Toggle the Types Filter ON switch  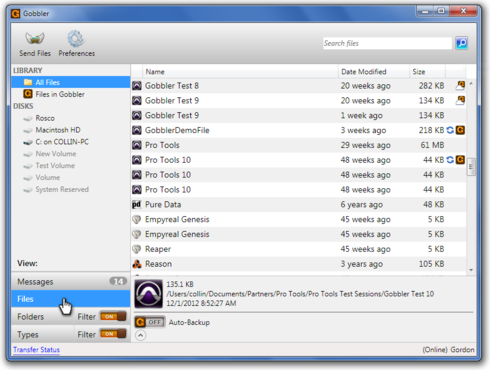tap(113, 334)
